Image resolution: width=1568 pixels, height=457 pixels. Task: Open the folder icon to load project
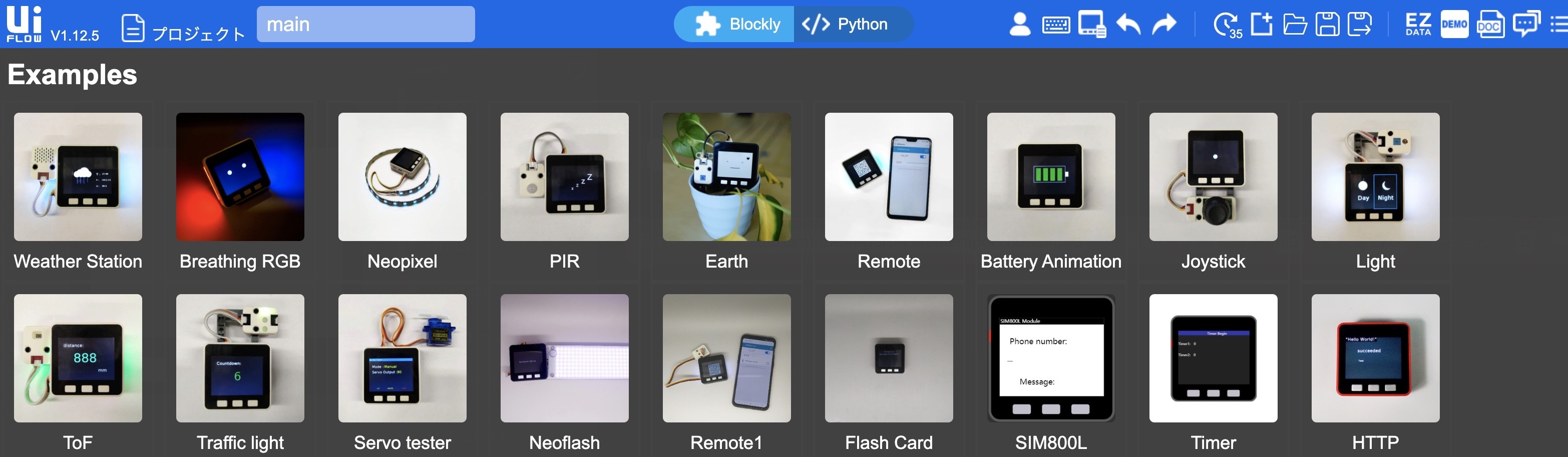click(x=1295, y=25)
